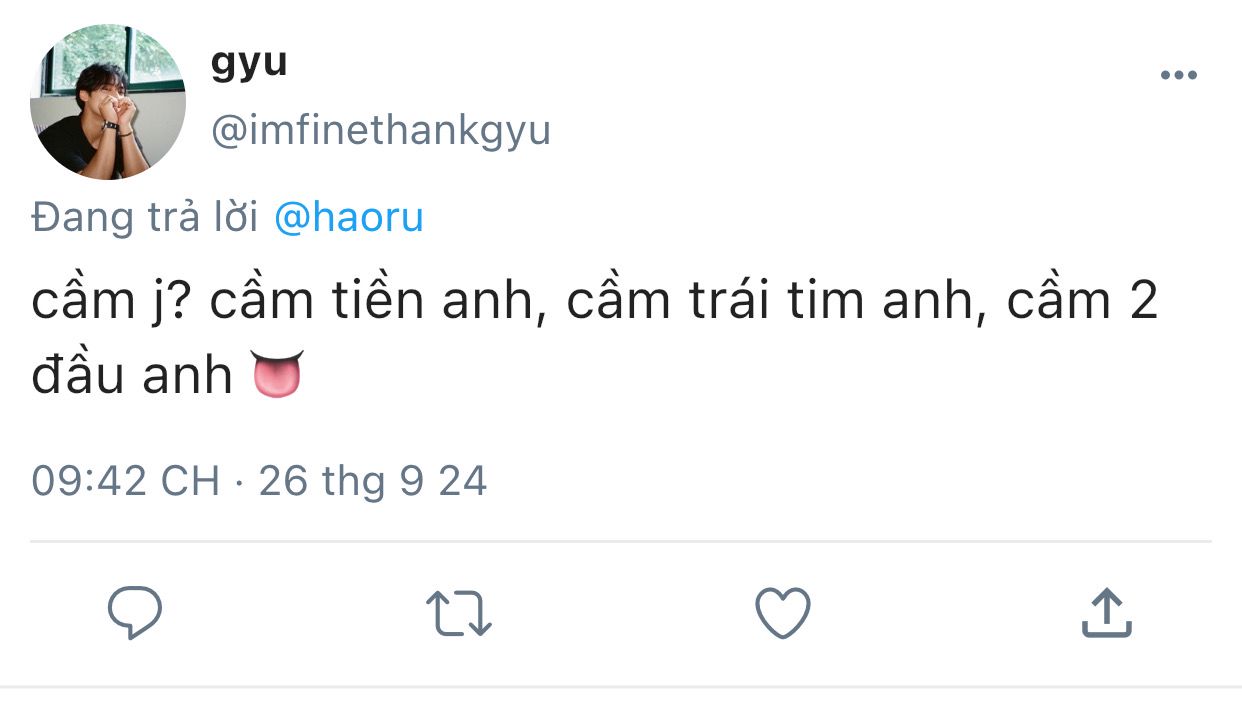The image size is (1242, 705).
Task: Click the horizontal divider above action icons
Action: tap(620, 542)
